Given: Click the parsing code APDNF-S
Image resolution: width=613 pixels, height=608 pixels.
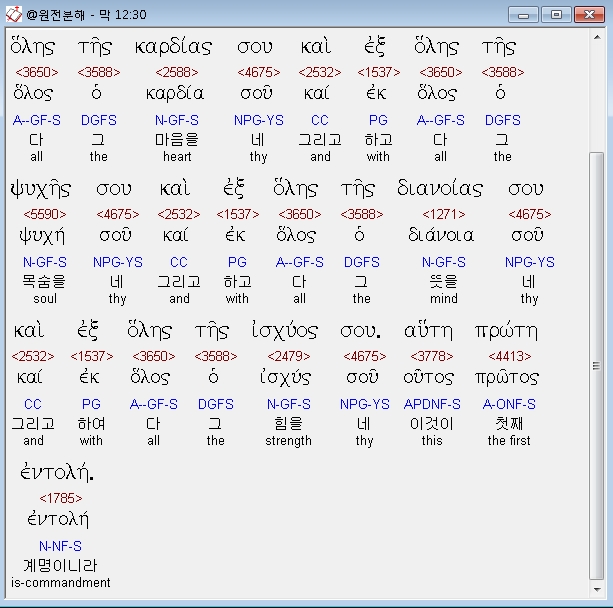Looking at the screenshot, I should point(432,404).
